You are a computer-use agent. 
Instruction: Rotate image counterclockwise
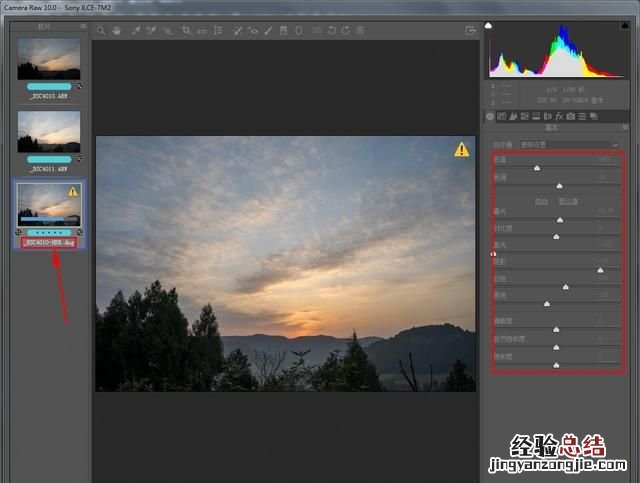(x=332, y=31)
